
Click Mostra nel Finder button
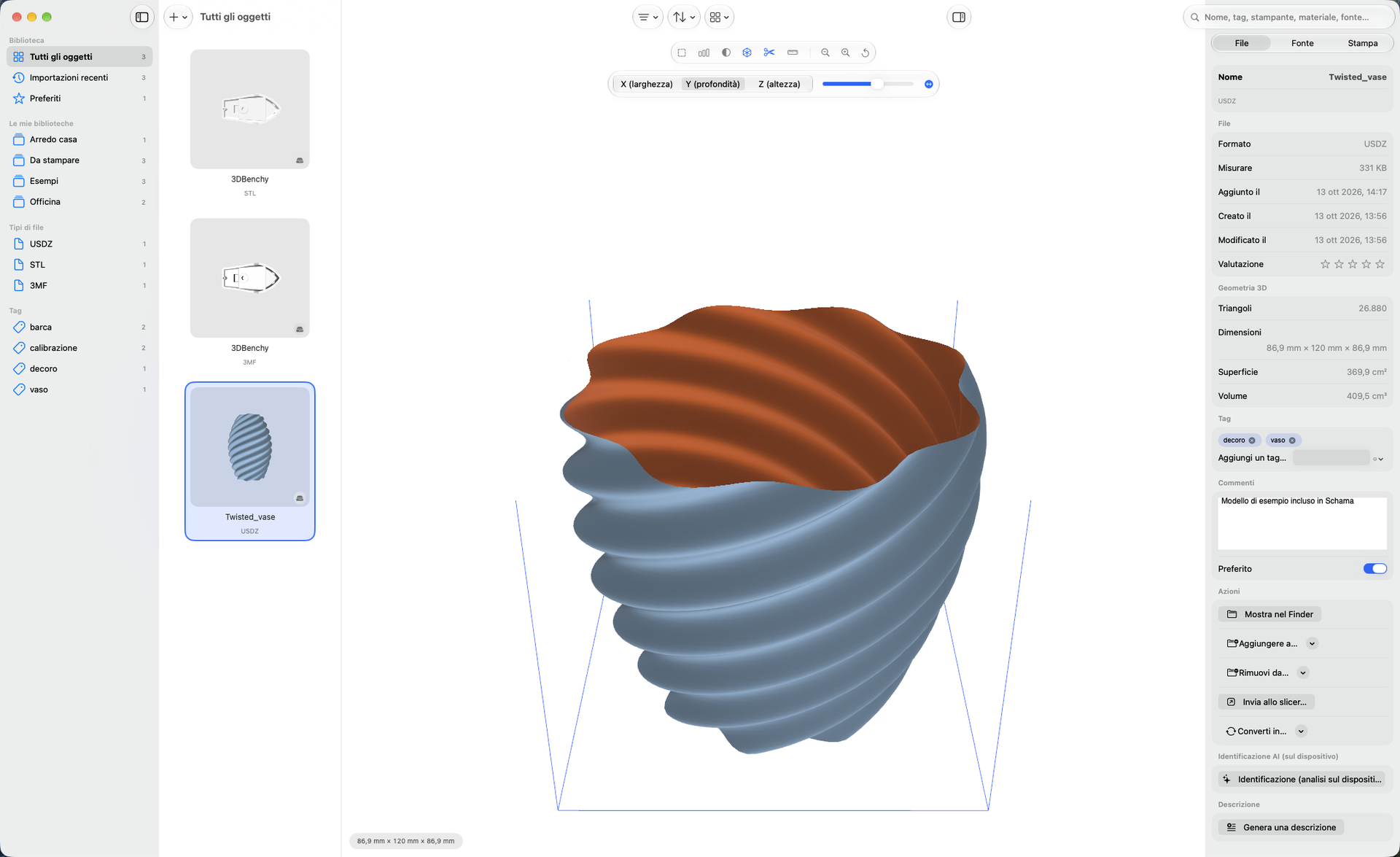pos(1269,614)
